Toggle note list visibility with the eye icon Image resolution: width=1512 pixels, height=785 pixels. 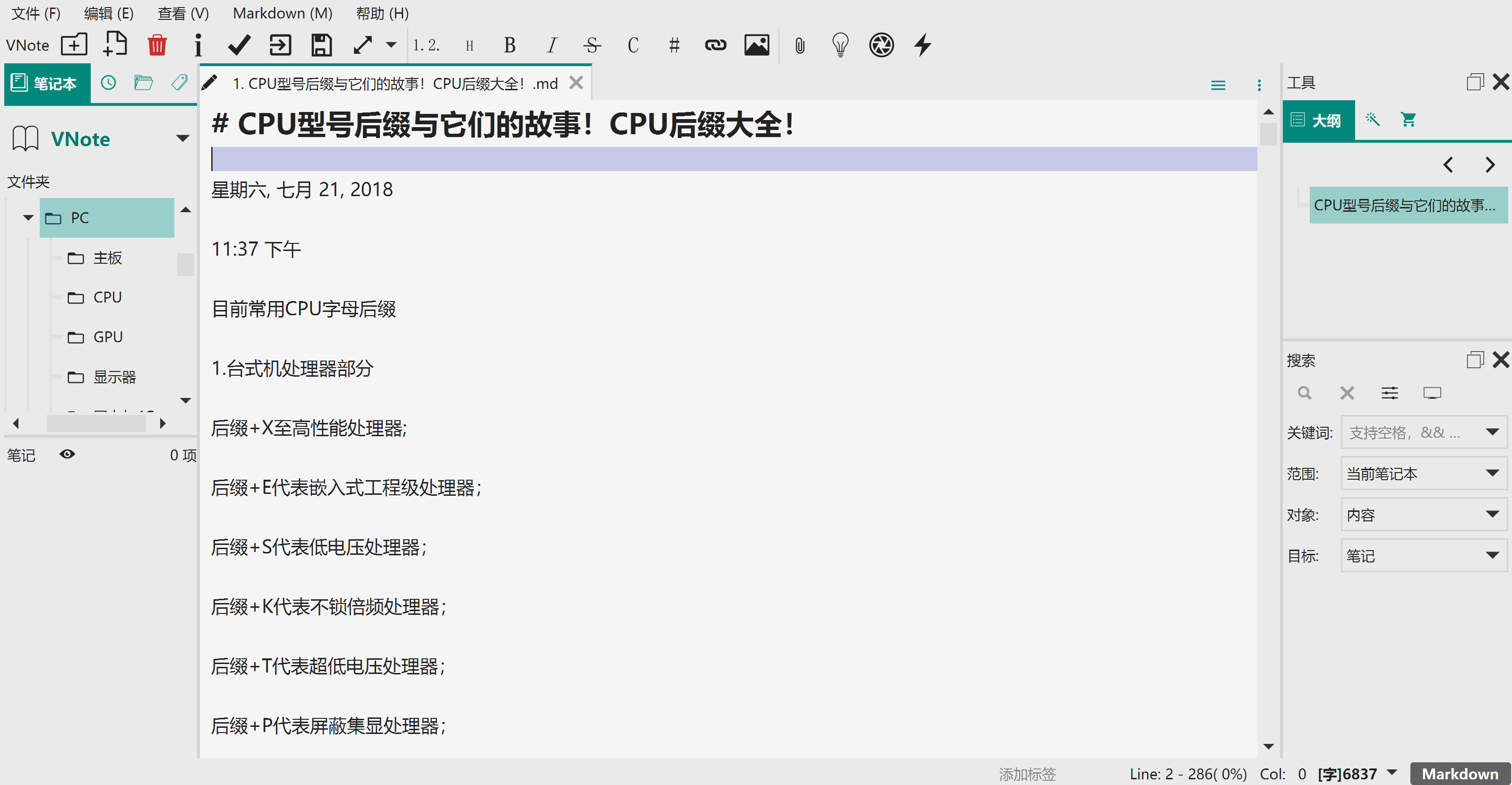[x=68, y=454]
